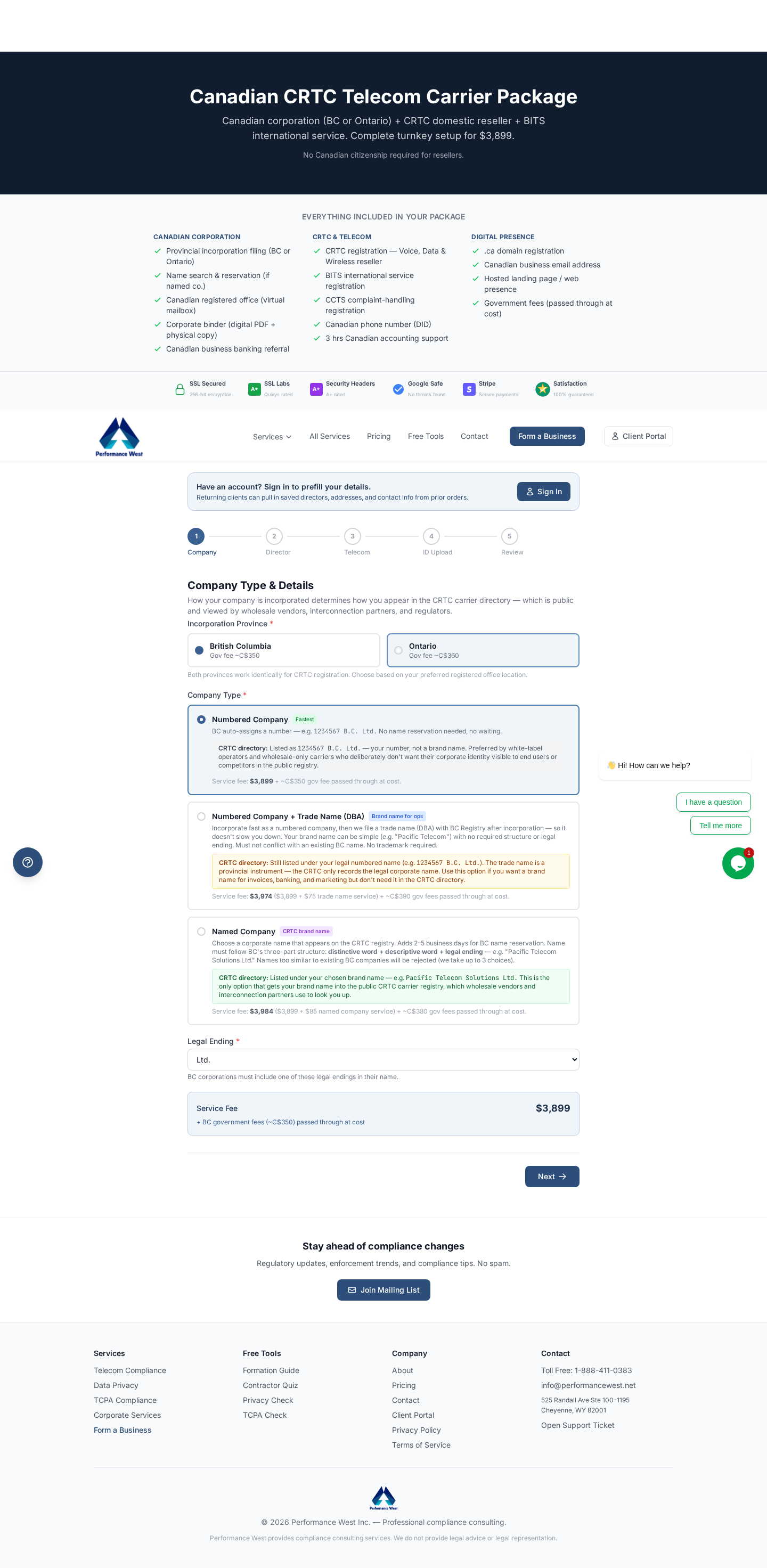Click the Google Safe checkmark badge
Screen dimensions: 767x1568
(398, 389)
